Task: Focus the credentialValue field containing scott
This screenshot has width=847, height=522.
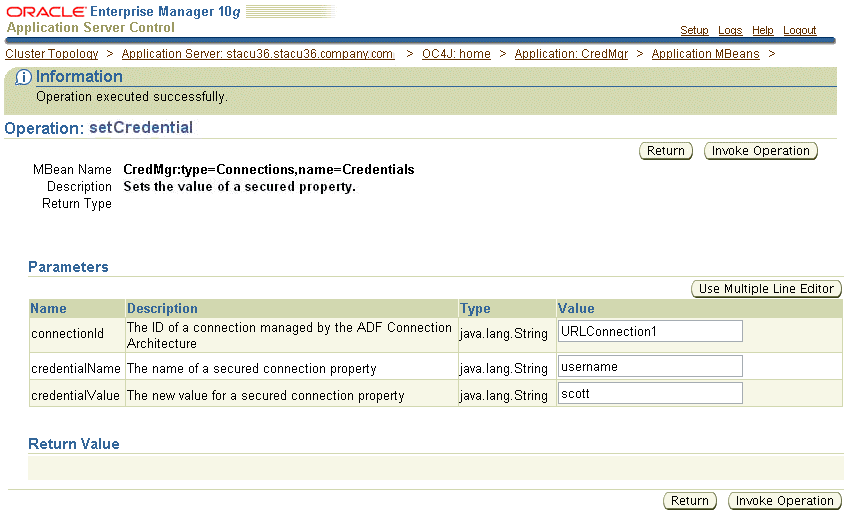Action: pyautogui.click(x=650, y=393)
